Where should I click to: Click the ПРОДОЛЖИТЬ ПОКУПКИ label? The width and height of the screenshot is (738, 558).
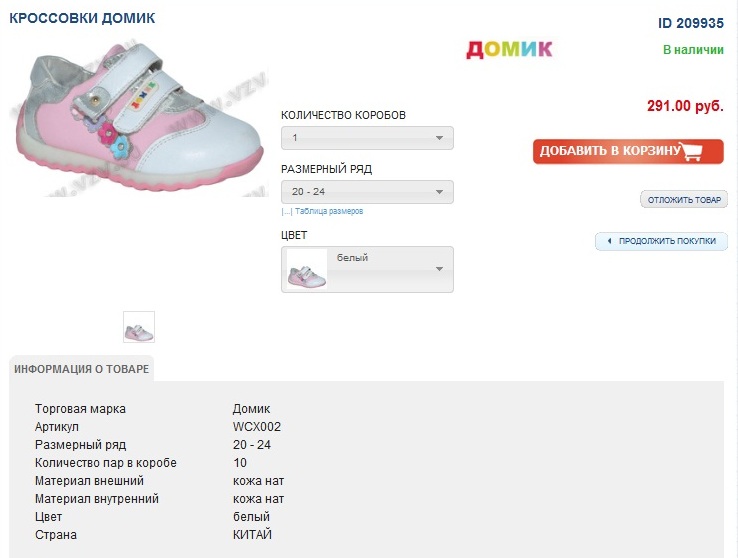[667, 241]
